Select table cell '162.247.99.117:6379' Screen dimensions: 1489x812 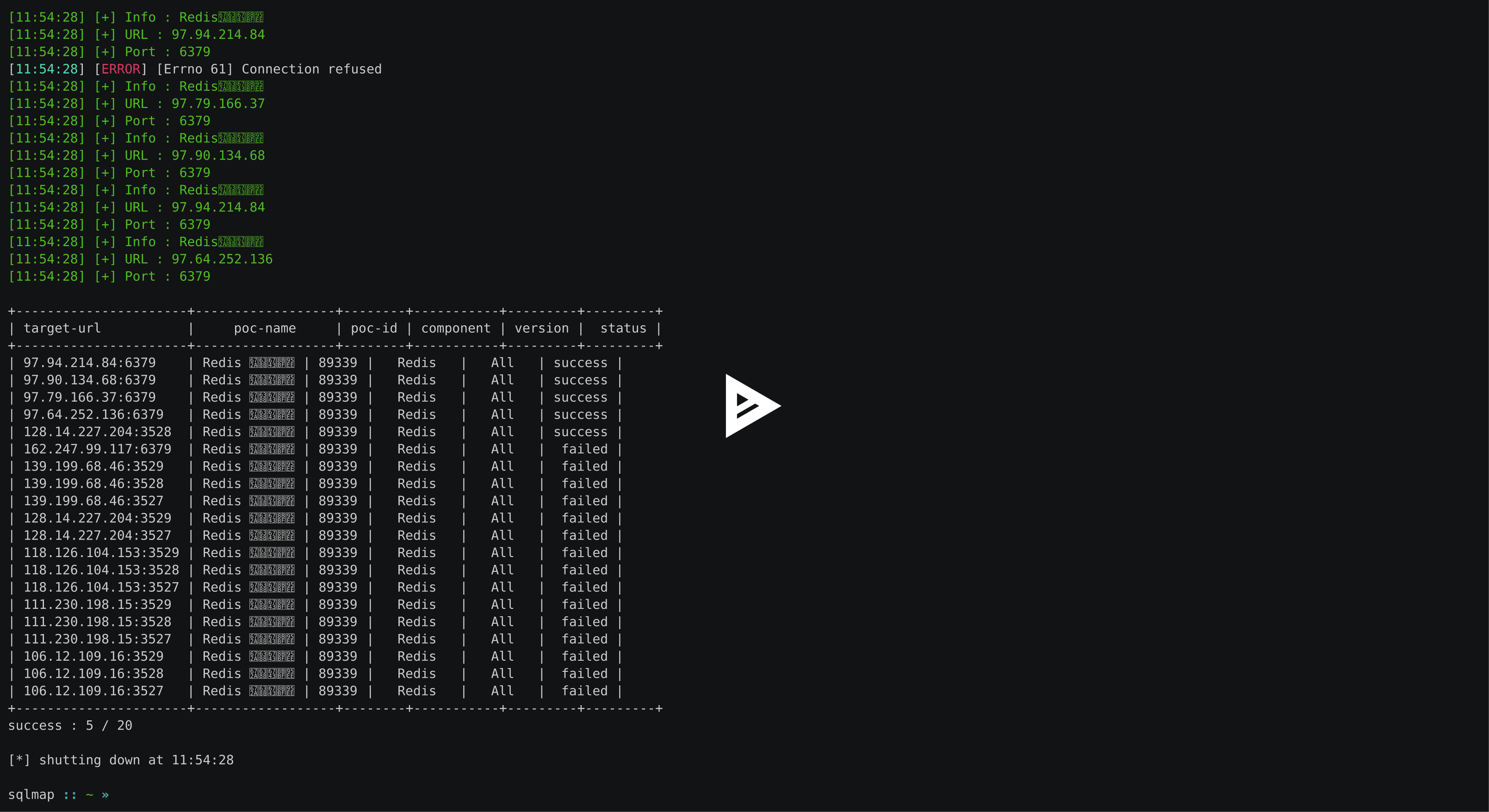pos(97,449)
